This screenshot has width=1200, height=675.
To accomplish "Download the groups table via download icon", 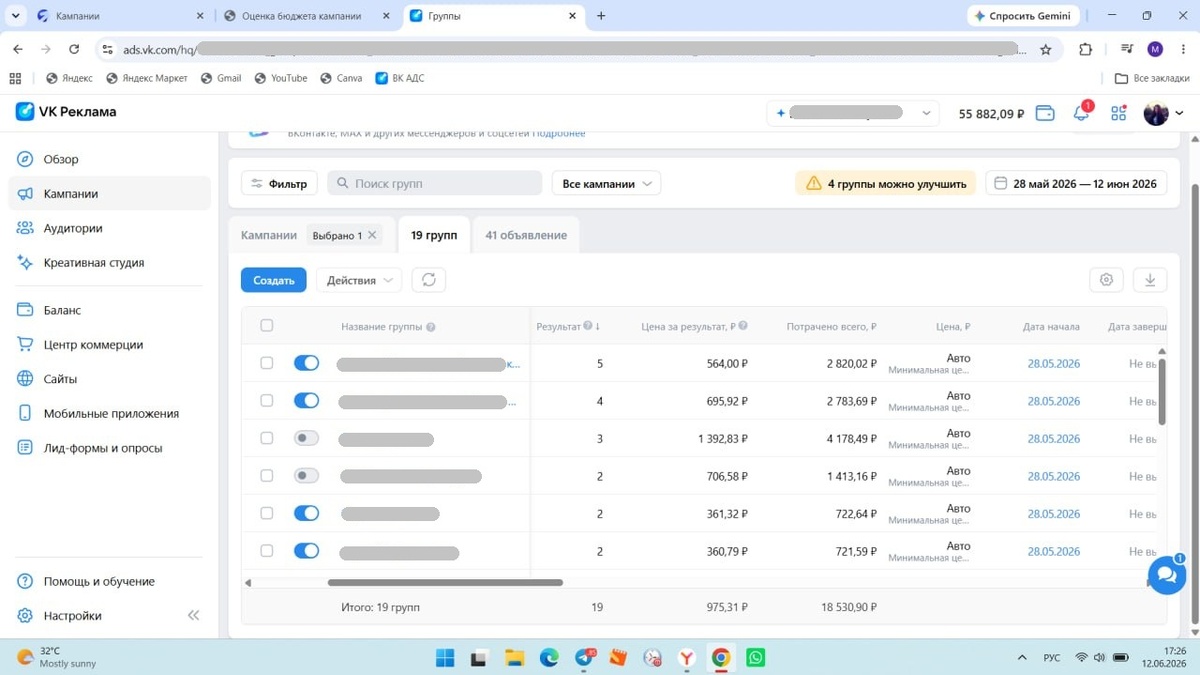I will click(x=1150, y=280).
